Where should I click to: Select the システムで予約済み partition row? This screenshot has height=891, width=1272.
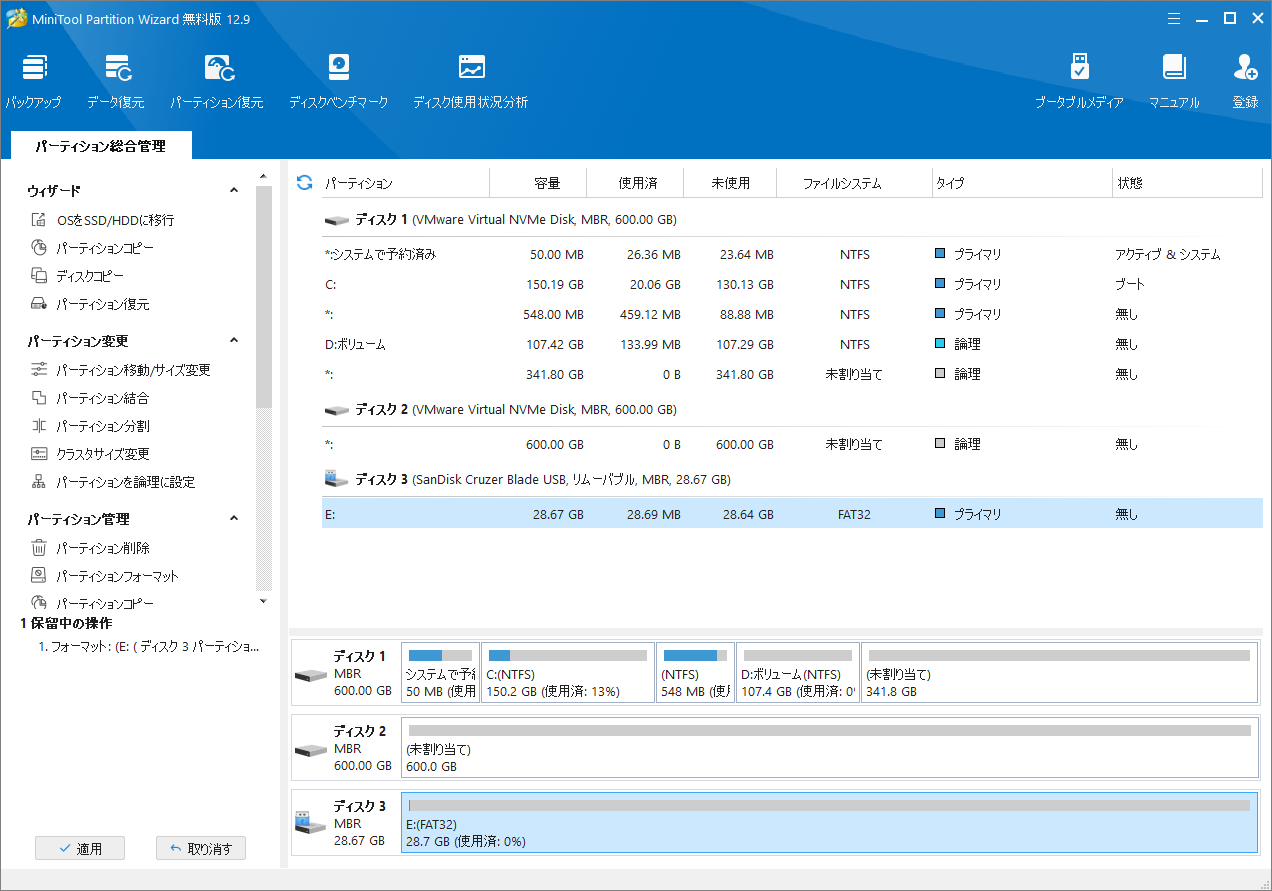click(x=792, y=254)
